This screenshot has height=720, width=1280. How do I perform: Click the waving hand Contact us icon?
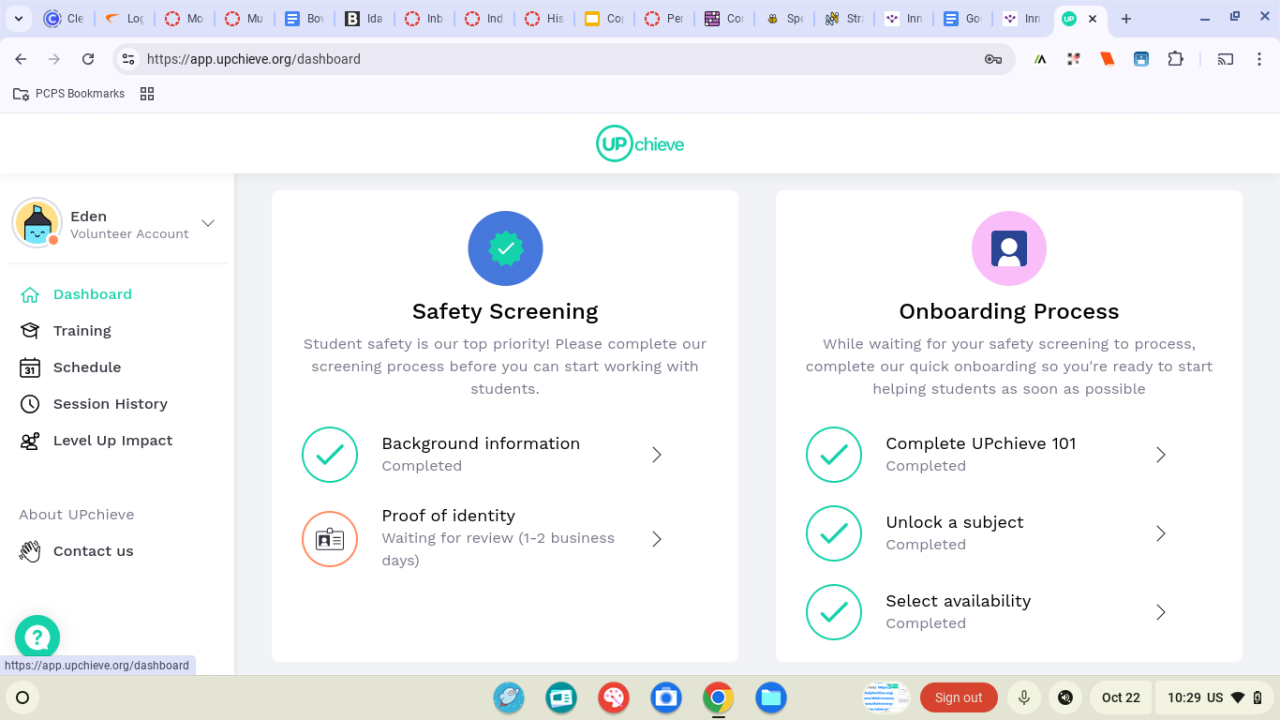tap(30, 551)
